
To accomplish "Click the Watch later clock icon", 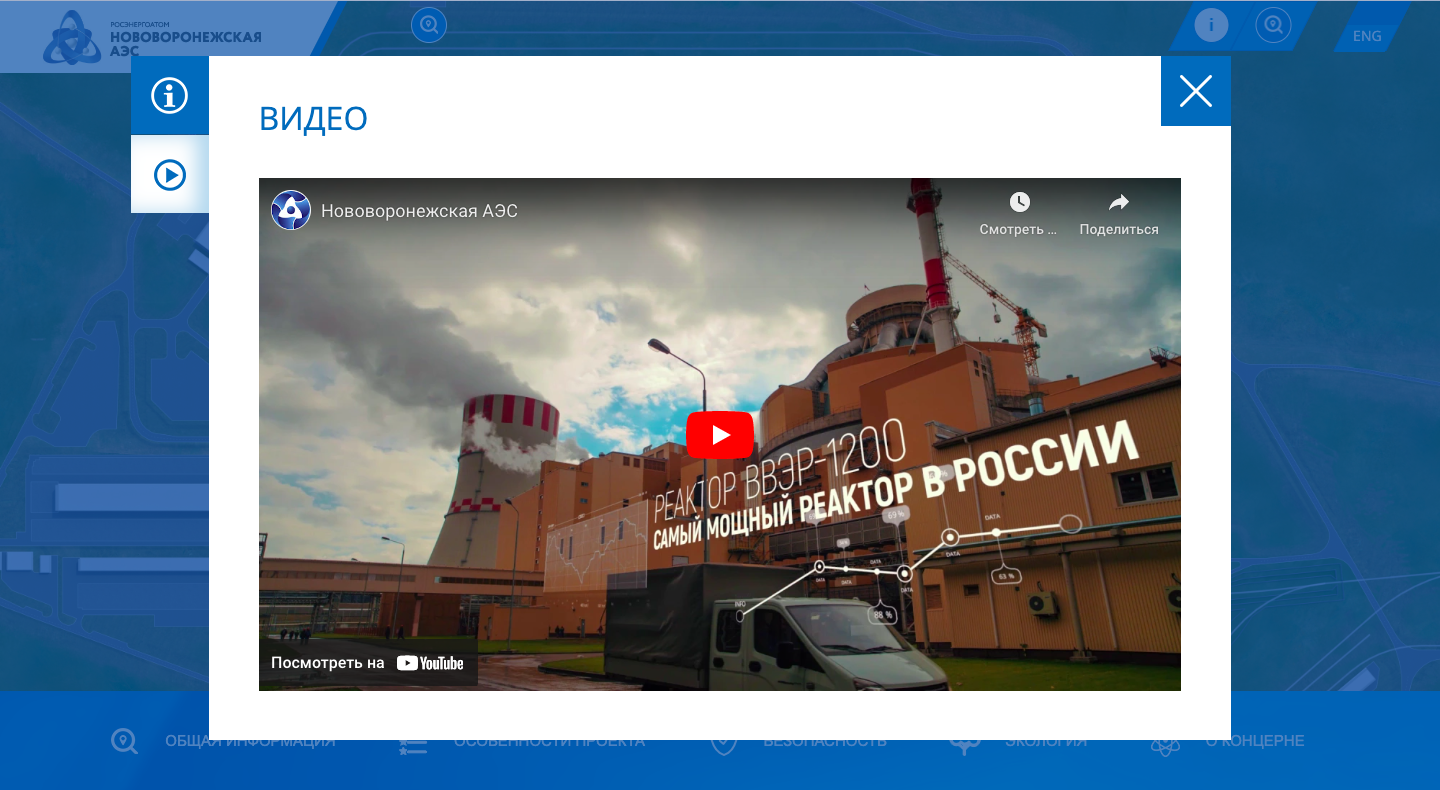I will click(x=1019, y=203).
